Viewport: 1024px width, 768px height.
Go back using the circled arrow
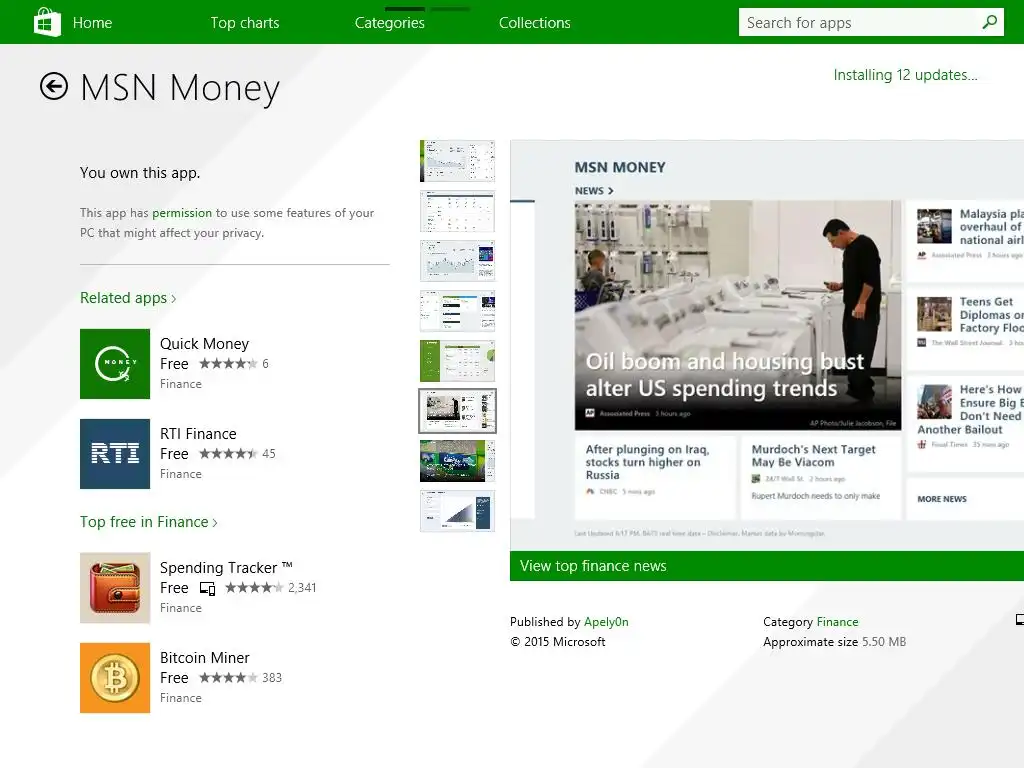(x=54, y=86)
